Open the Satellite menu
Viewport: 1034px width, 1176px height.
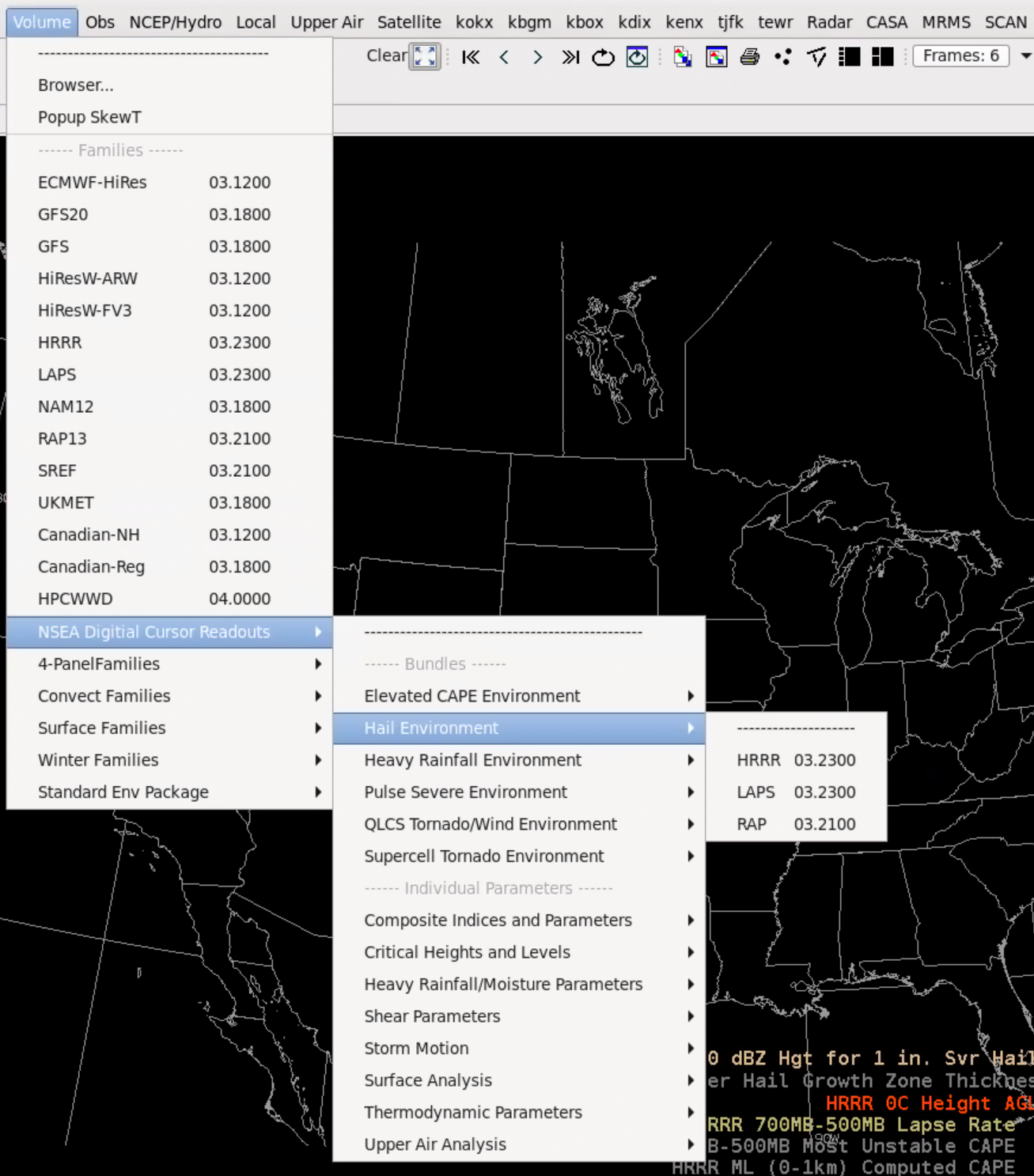409,22
